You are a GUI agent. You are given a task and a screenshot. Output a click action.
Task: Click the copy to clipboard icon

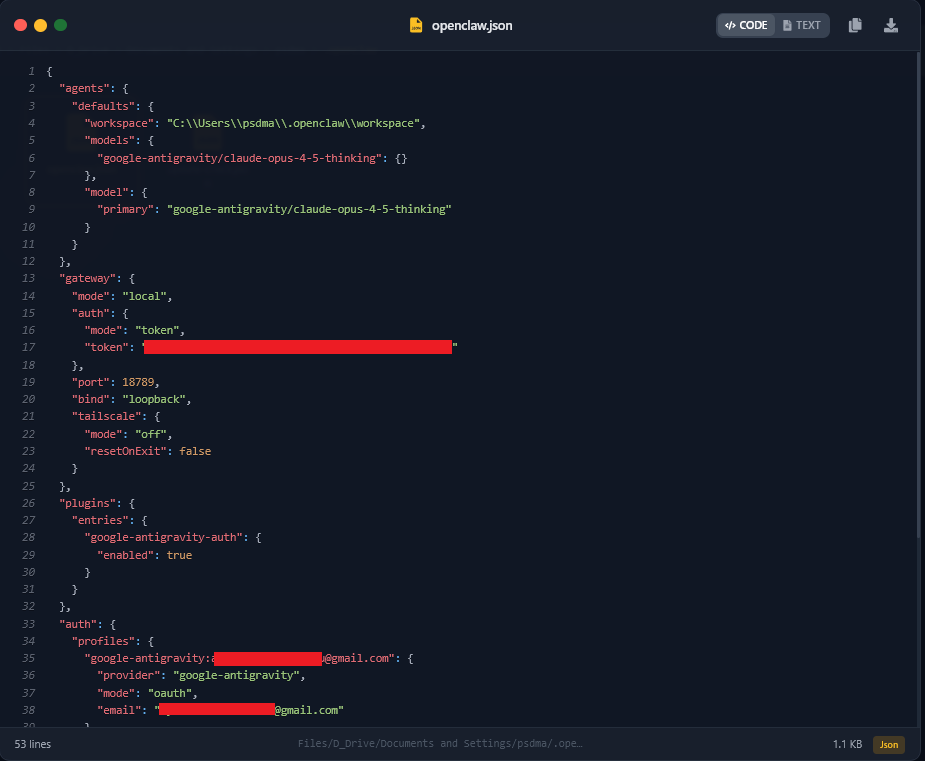point(855,25)
